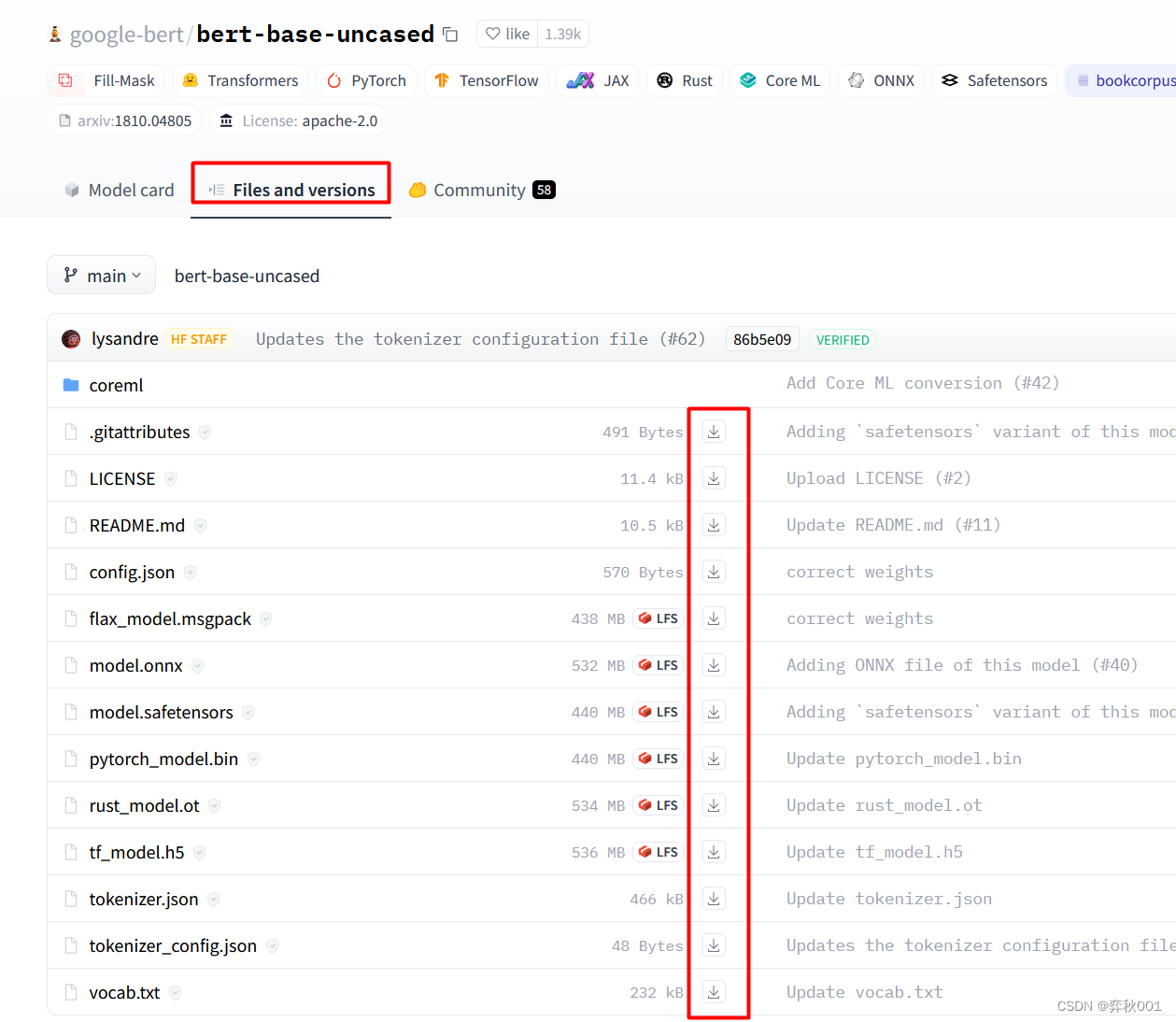
Task: Select the JAX tag
Action: (598, 80)
